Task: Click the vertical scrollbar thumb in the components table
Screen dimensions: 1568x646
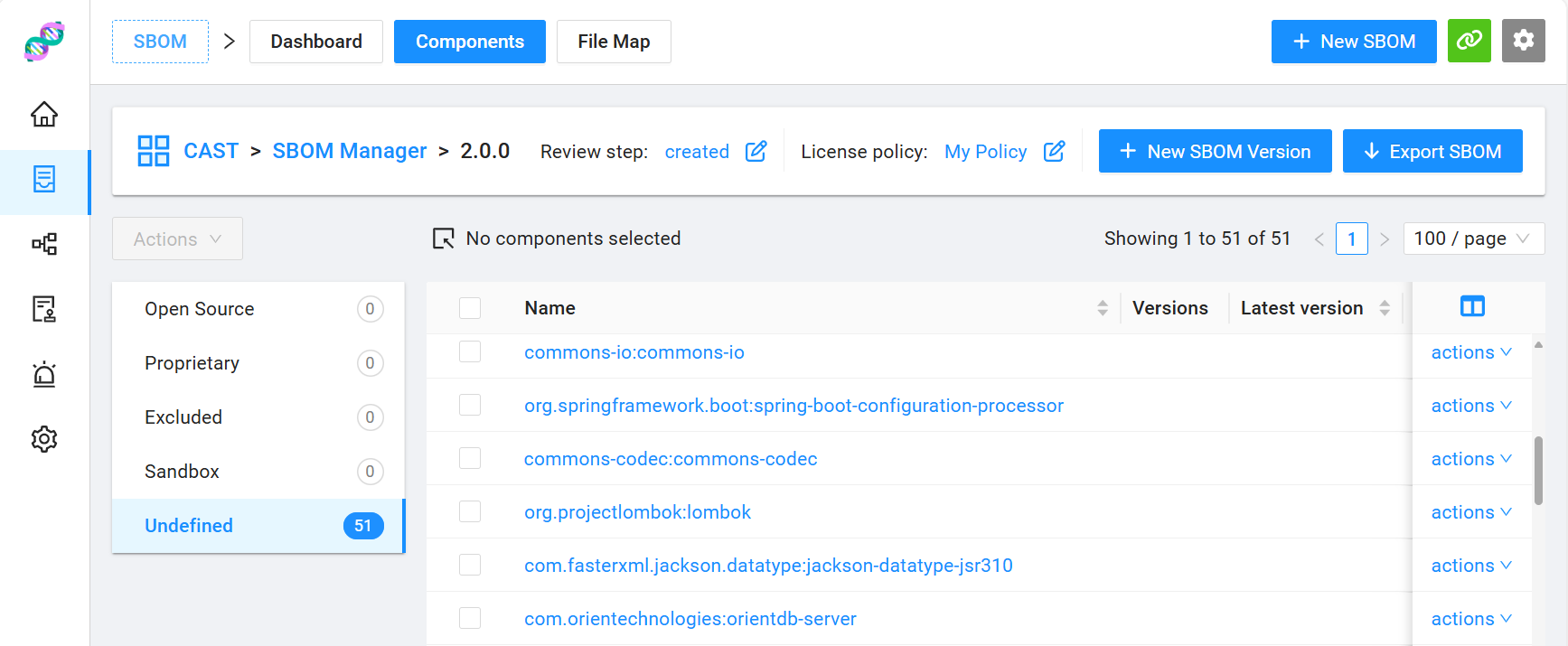Action: (1538, 470)
